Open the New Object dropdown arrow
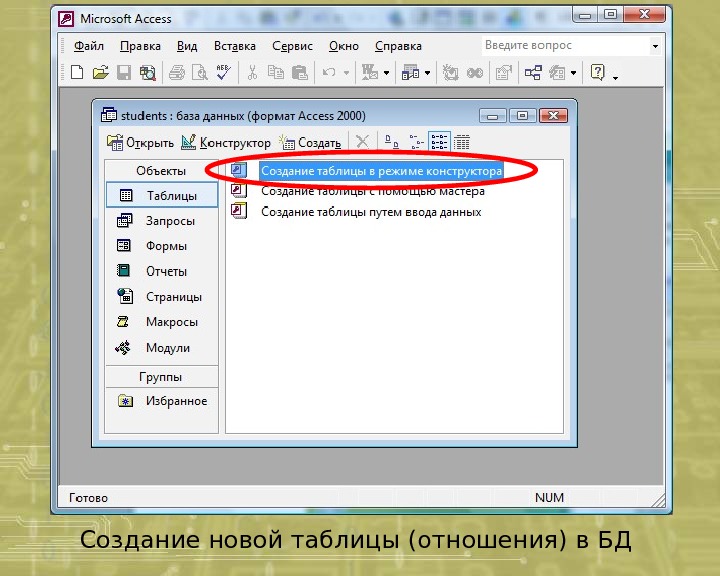The width and height of the screenshot is (720, 576). pyautogui.click(x=573, y=73)
